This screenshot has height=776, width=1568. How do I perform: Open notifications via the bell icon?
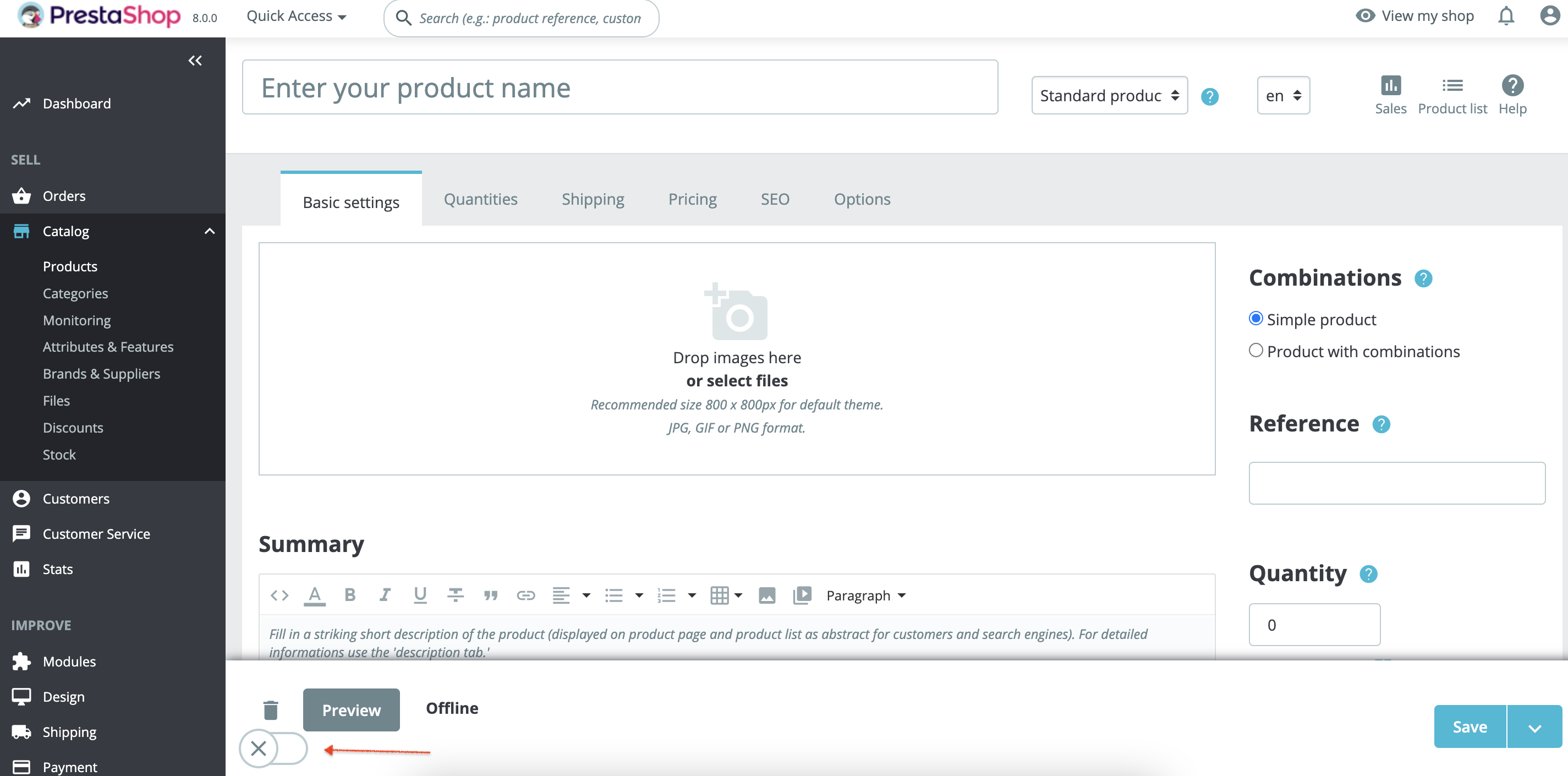click(x=1505, y=16)
